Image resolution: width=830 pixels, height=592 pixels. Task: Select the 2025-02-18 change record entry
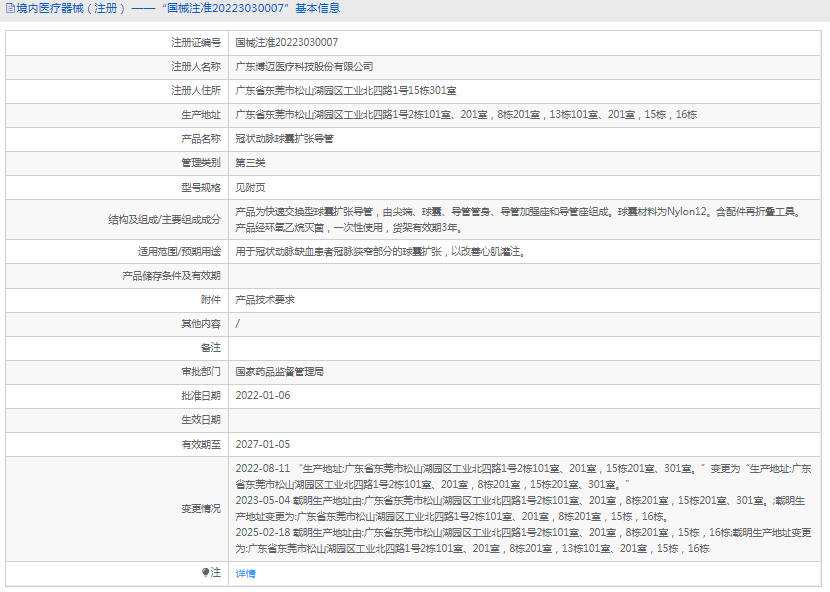point(523,541)
